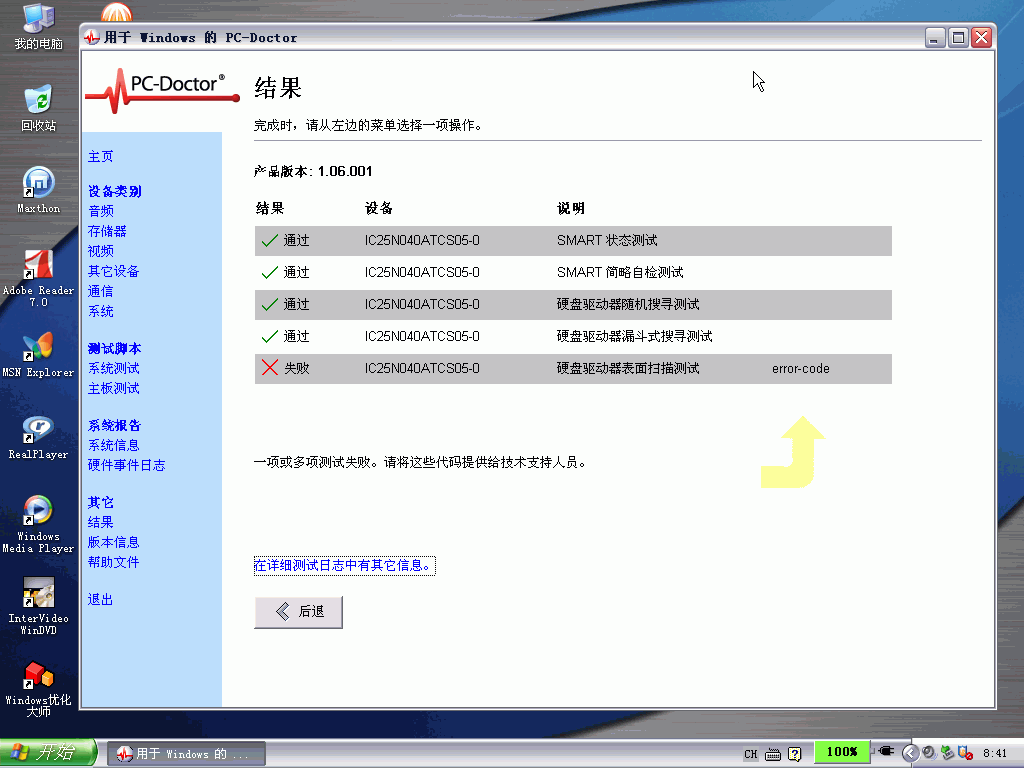Viewport: 1024px width, 768px height.
Task: Expand hidden tray icons arrow
Action: pos(910,753)
